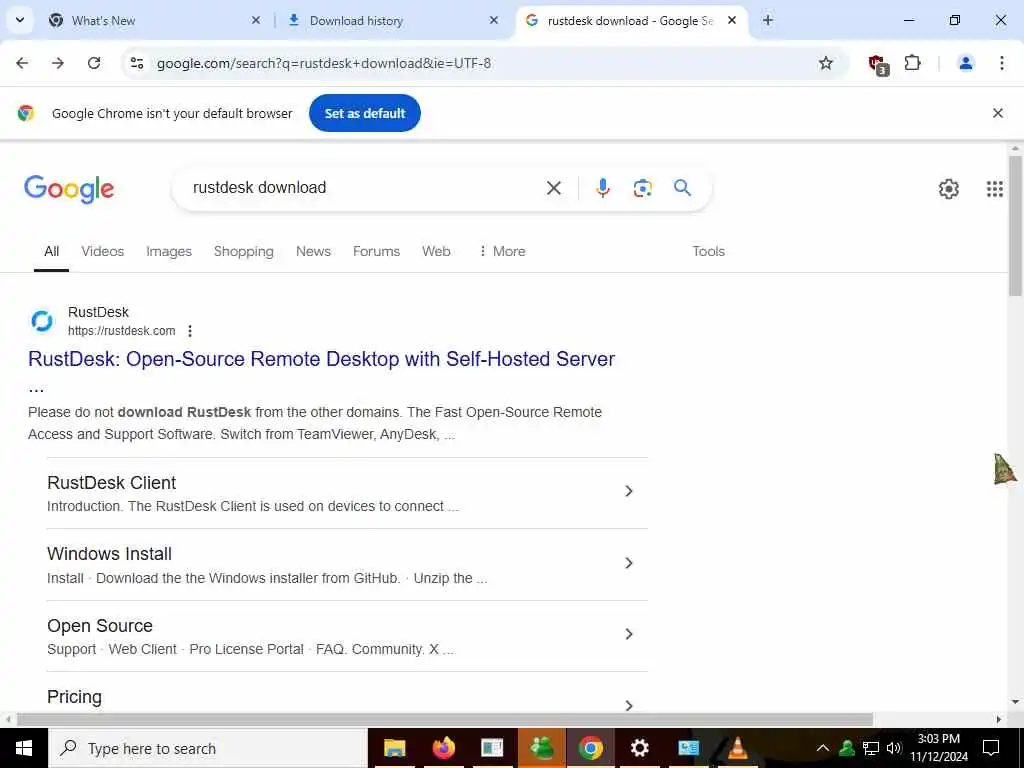This screenshot has height=768, width=1024.
Task: Open the tab search dropdown arrow
Action: pos(20,20)
